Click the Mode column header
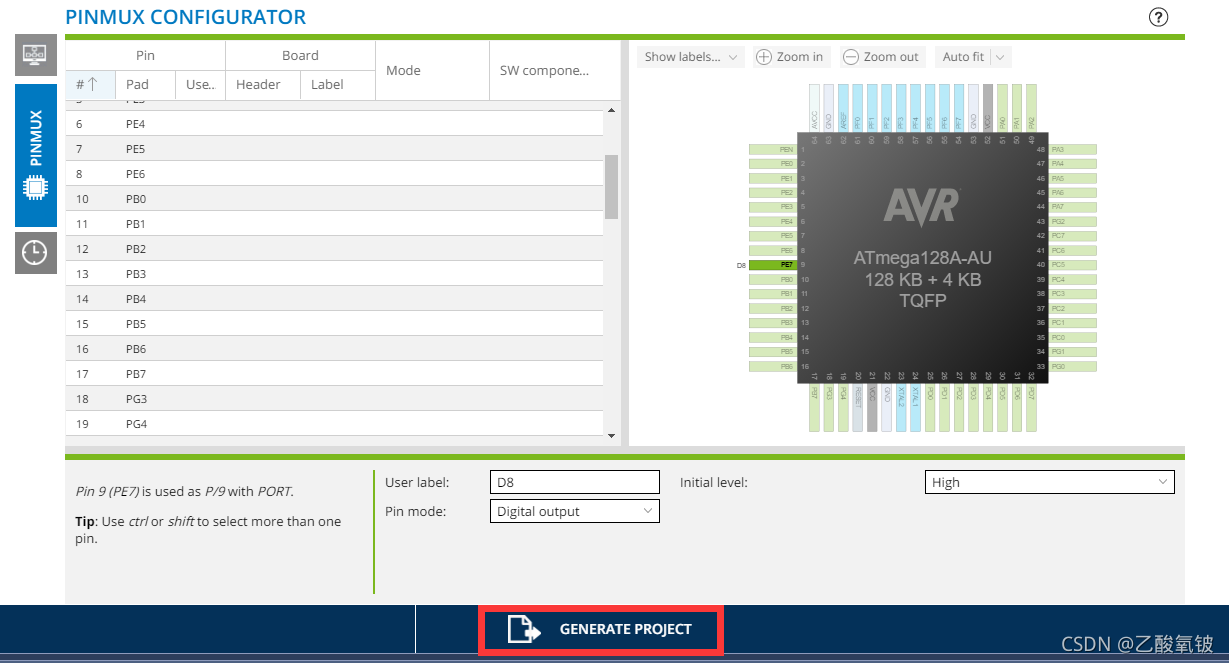The width and height of the screenshot is (1229, 663). (x=433, y=70)
